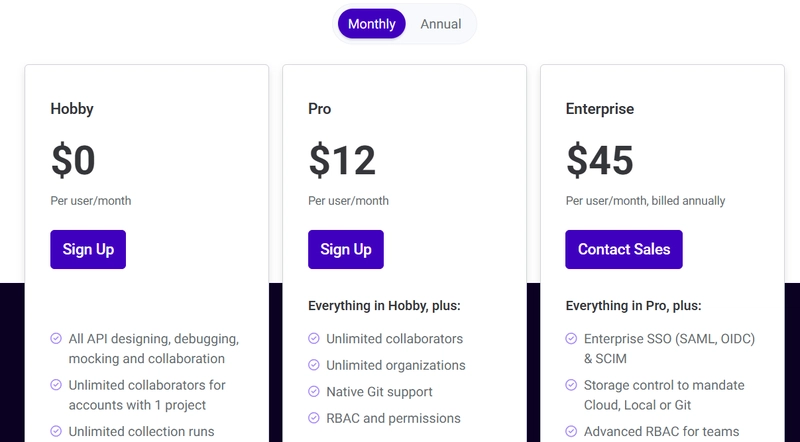Select the Hobby plan title

pyautogui.click(x=72, y=109)
